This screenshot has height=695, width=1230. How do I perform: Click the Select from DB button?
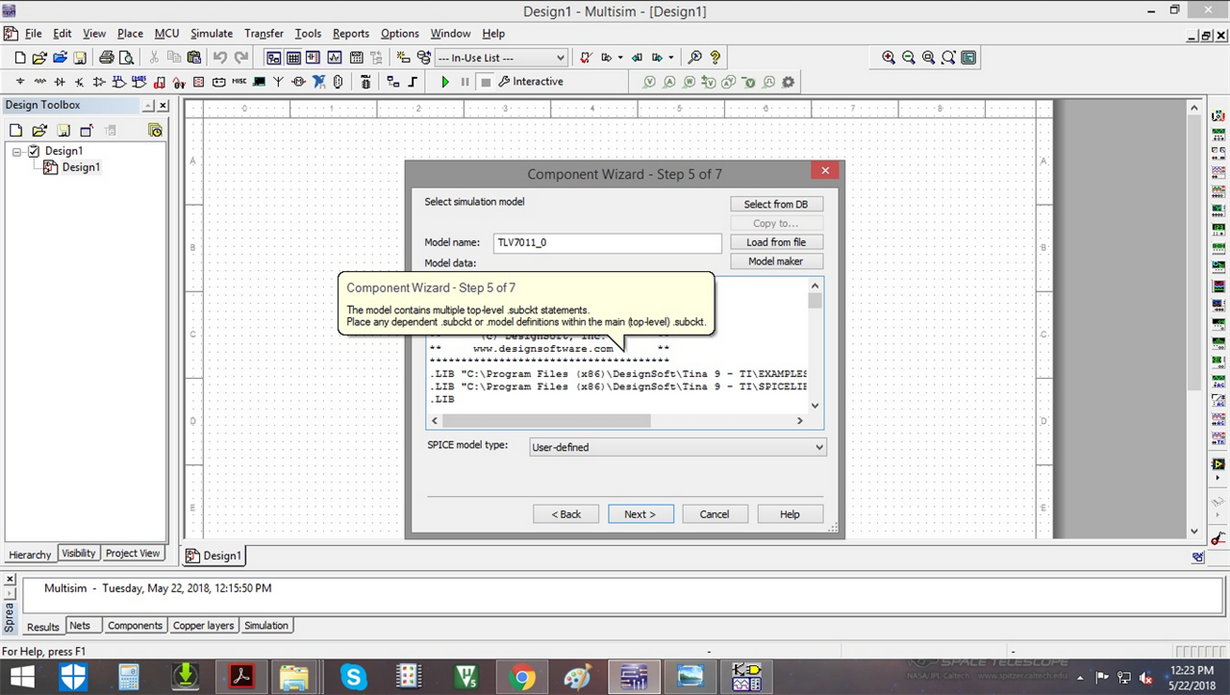(x=776, y=204)
